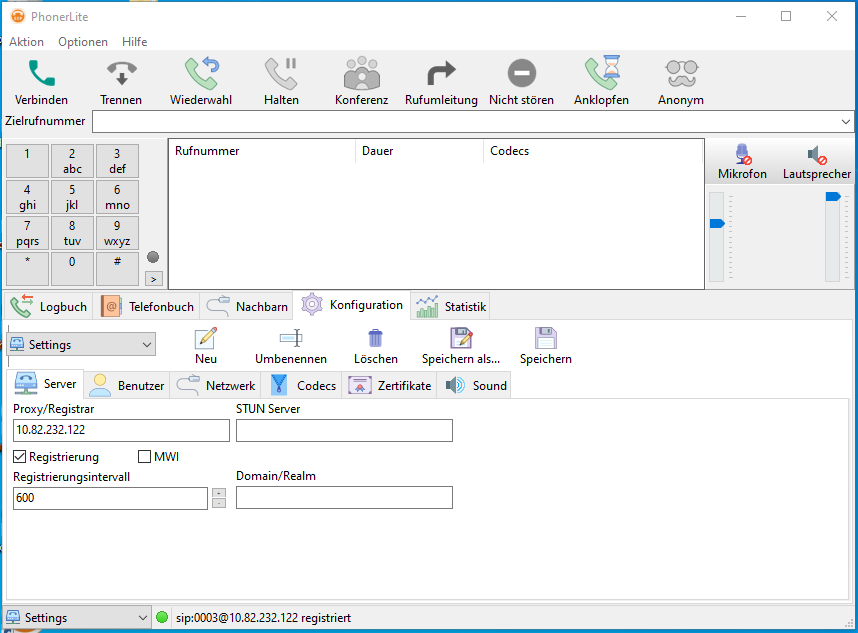The image size is (858, 633).
Task: Click the Verbinden call icon
Action: [40, 72]
